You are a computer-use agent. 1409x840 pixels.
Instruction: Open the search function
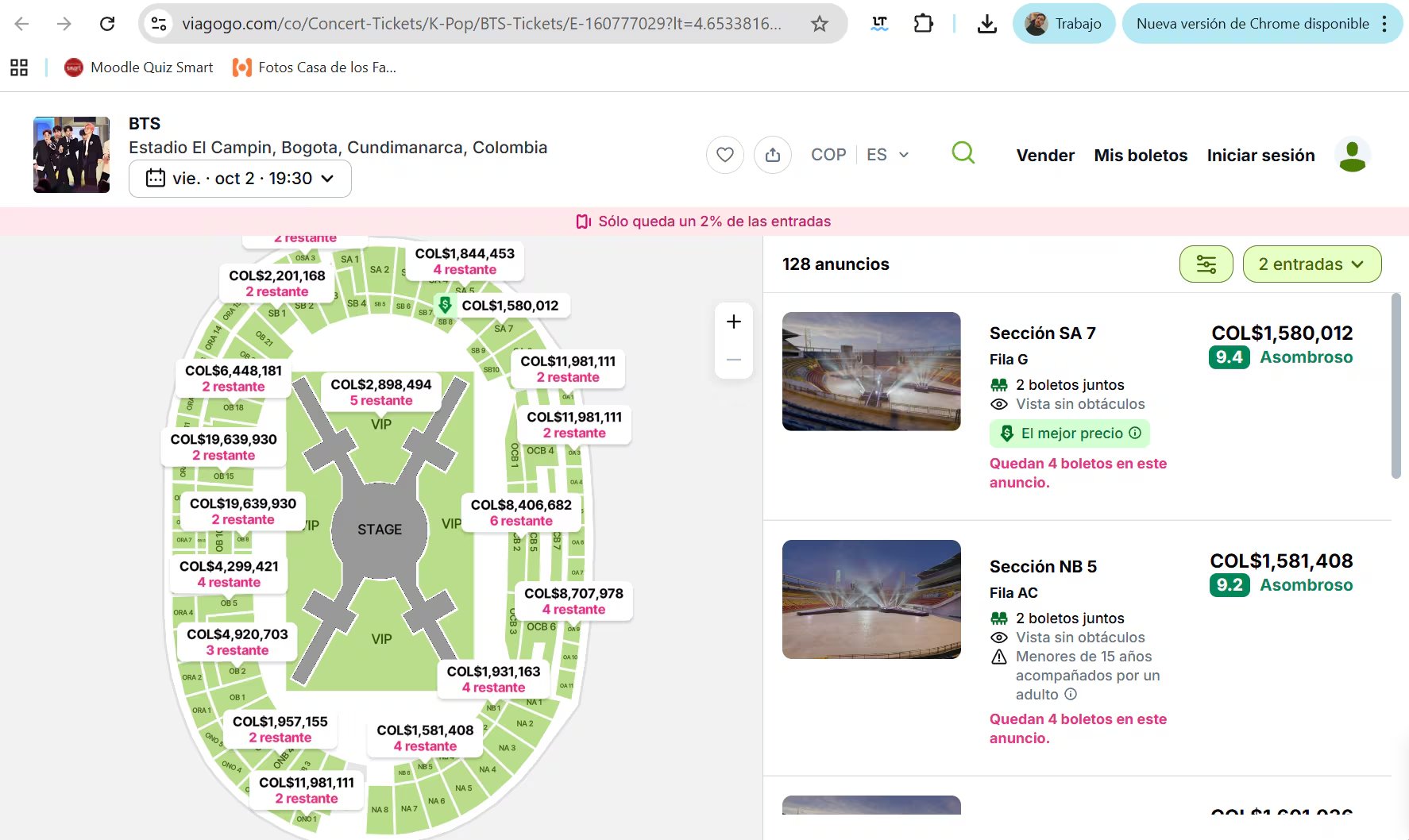(963, 153)
